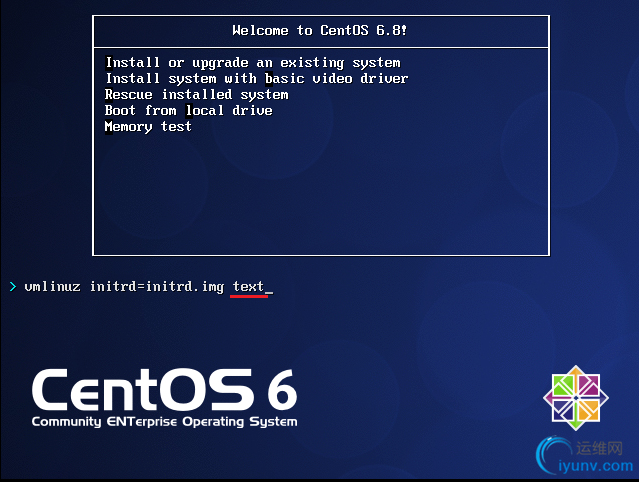This screenshot has height=482, width=639.
Task: Click the boot command line input
Action: [149, 287]
